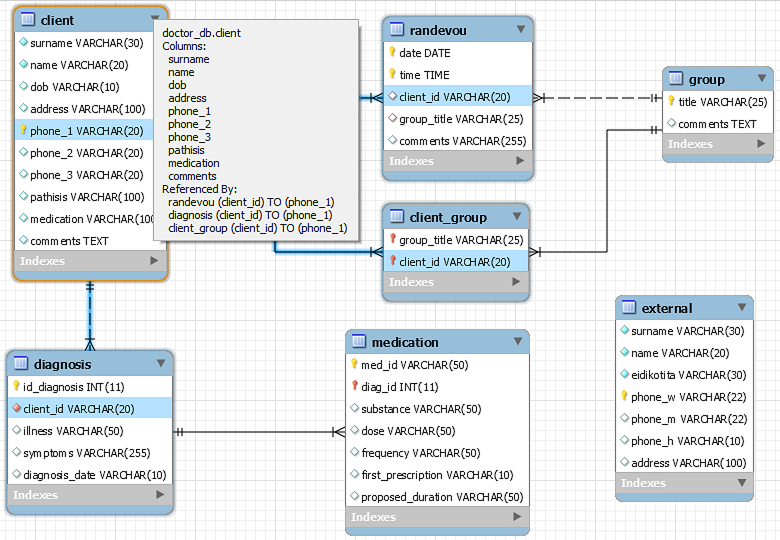Viewport: 780px width, 540px height.
Task: Select diagnosis_date VARCHAR(10) column
Action: pos(91,474)
